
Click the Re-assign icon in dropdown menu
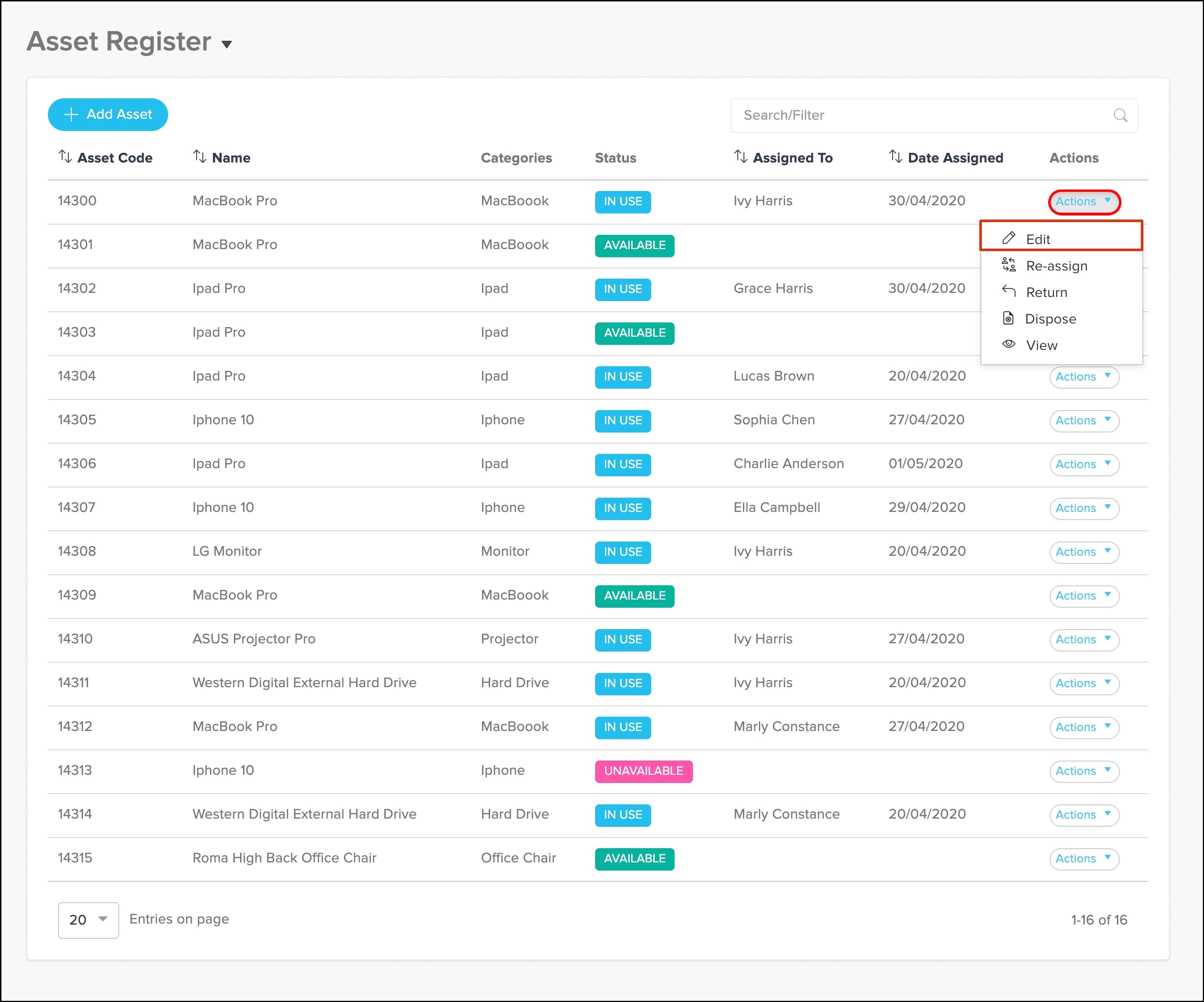point(1008,265)
